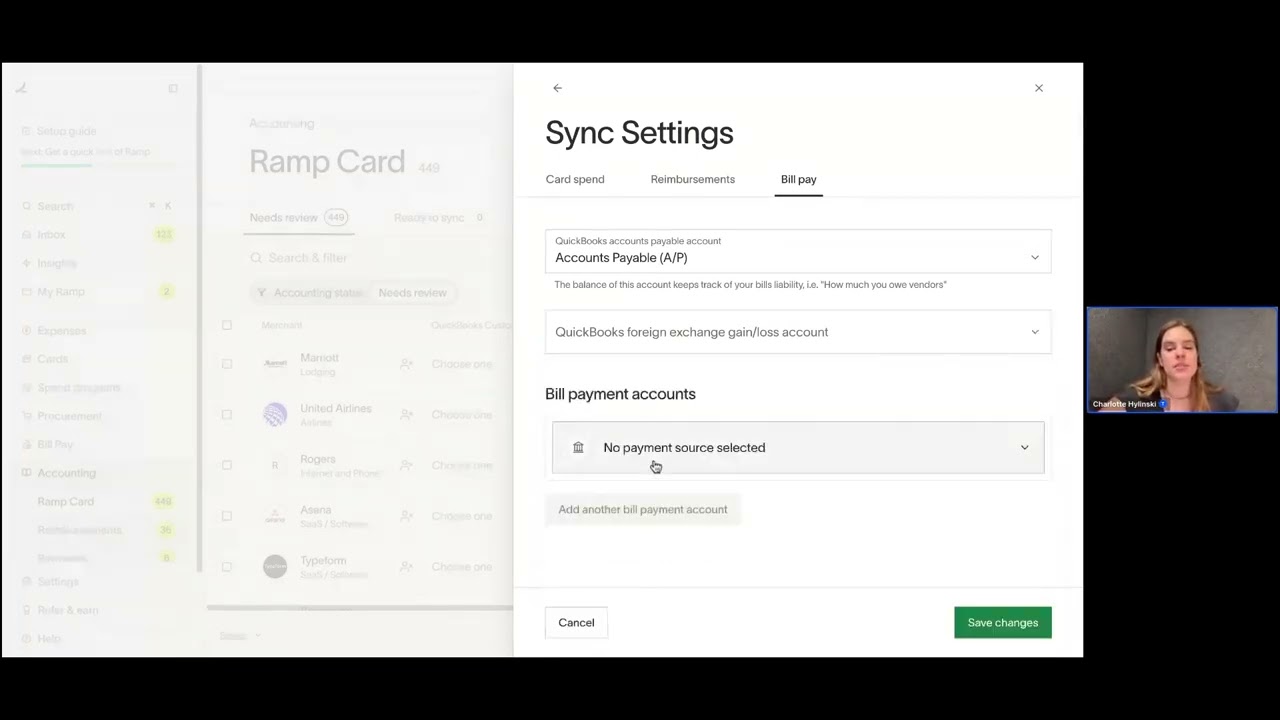Click the magnifier in Search & filter
1280x720 pixels.
256,258
